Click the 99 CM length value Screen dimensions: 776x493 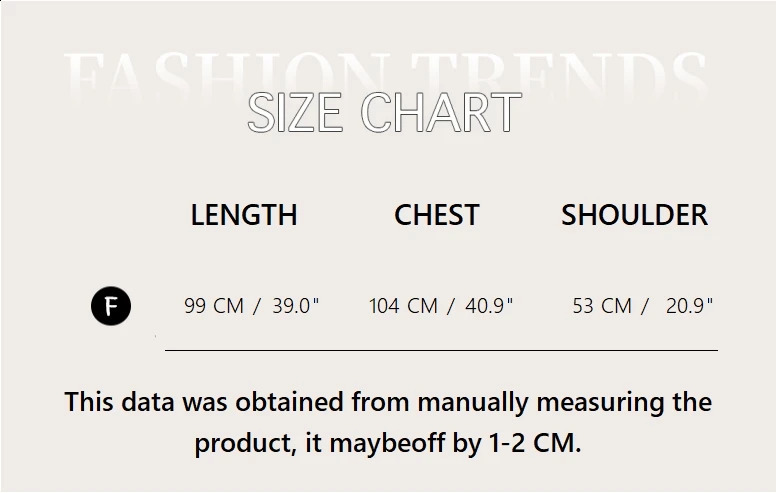coord(214,306)
